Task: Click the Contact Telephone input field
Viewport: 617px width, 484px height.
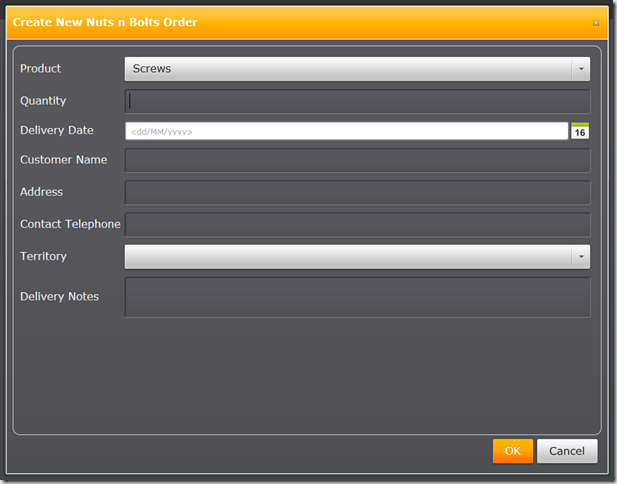Action: 357,225
